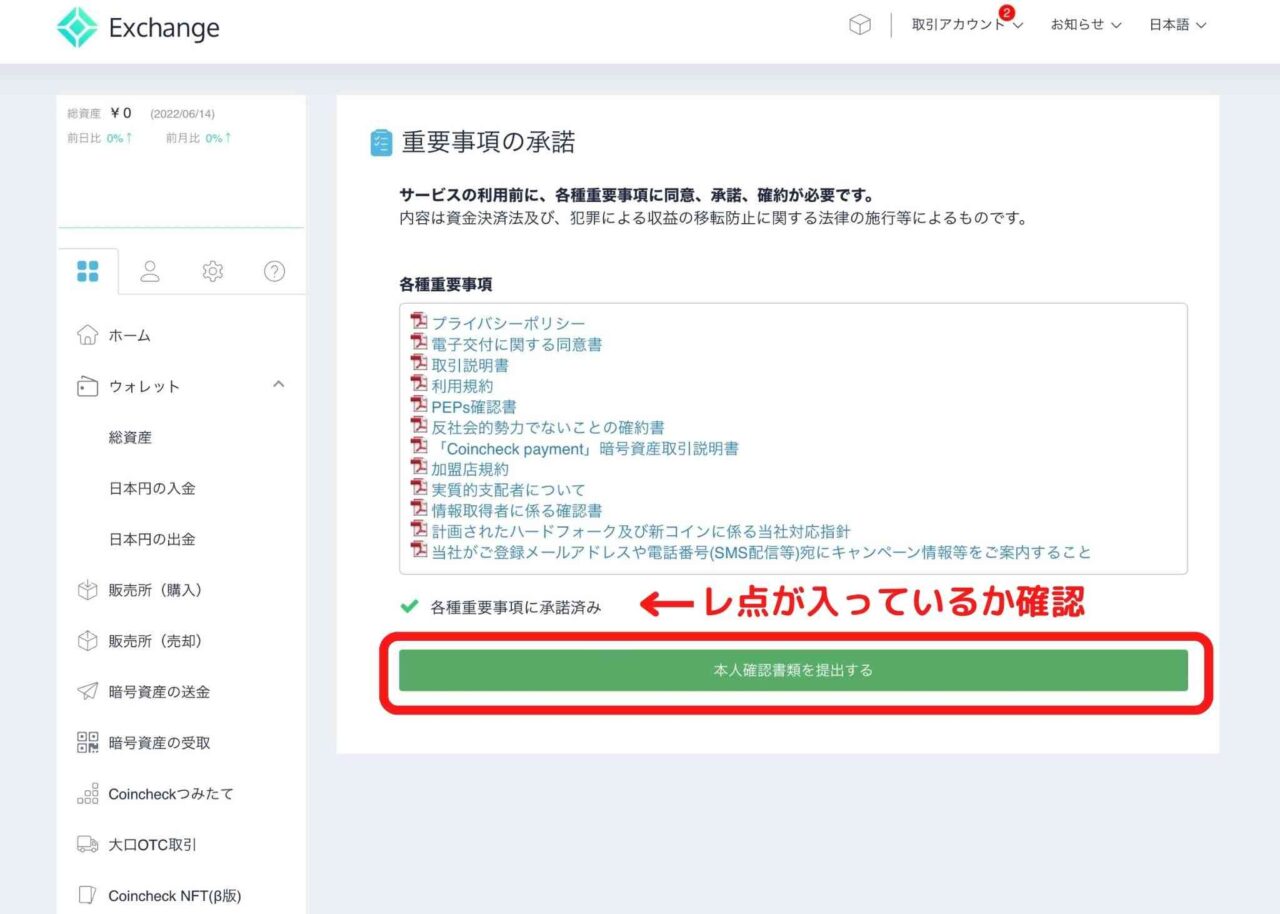Screen dimensions: 1280x914
Task: Click PDF icon beside 情報取得者に係る確認書
Action: (x=419, y=509)
